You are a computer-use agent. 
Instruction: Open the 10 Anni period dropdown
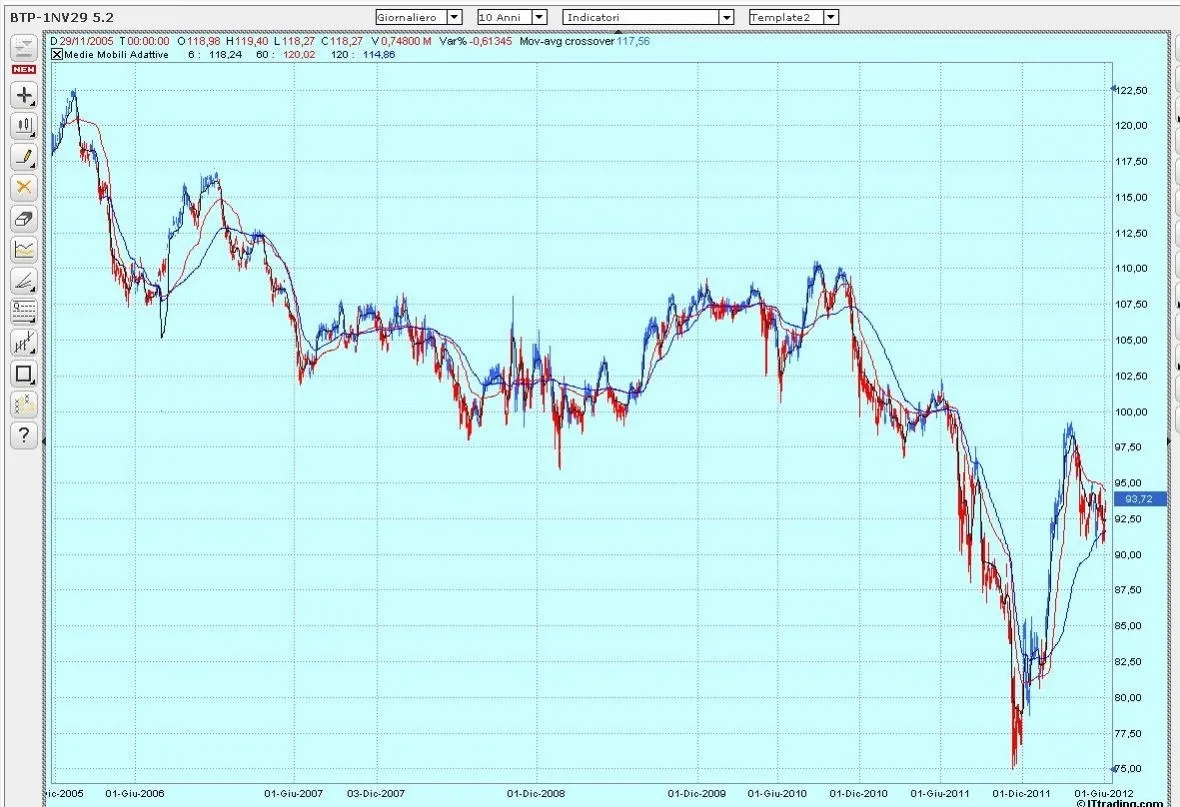click(x=512, y=17)
